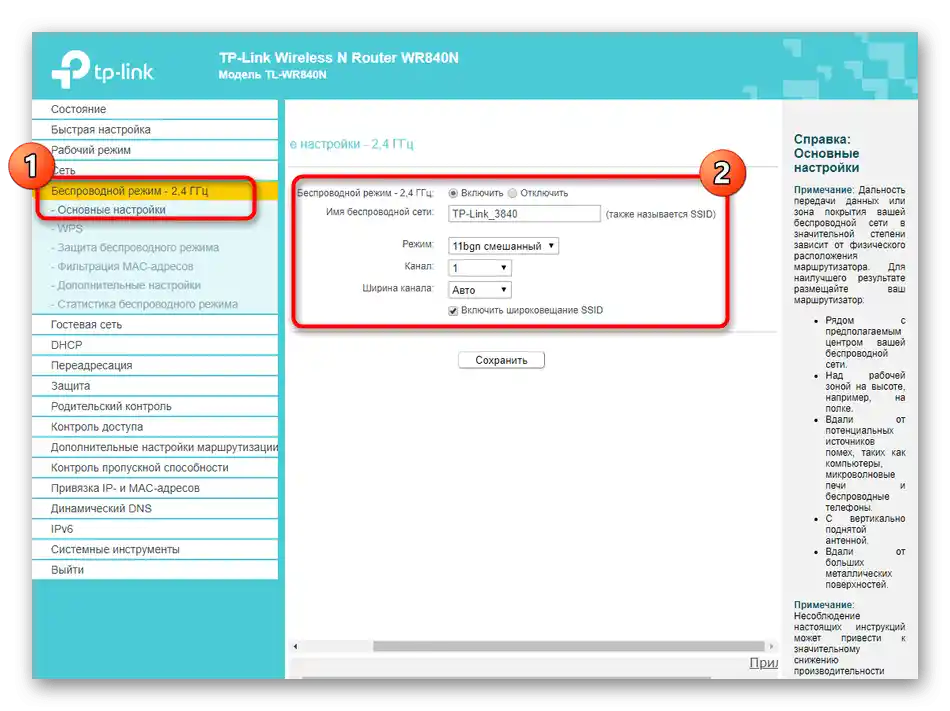Open Быстрая настройка menu item

(x=155, y=130)
